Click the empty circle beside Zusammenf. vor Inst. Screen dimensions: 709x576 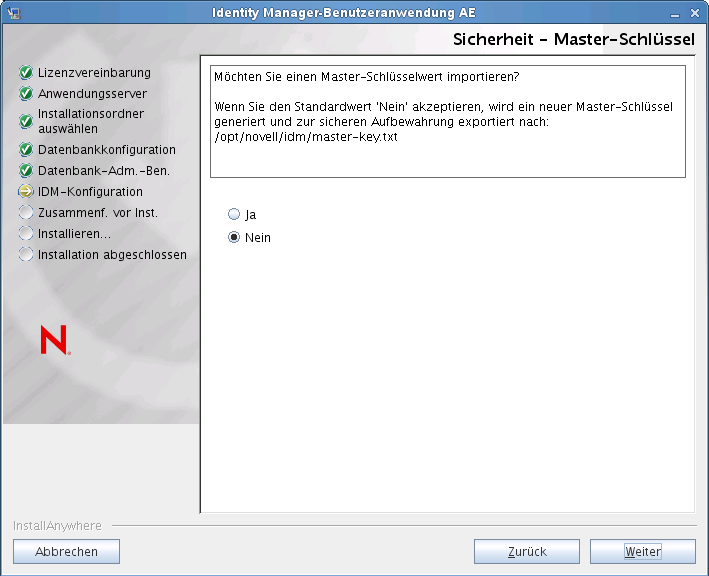tap(26, 212)
